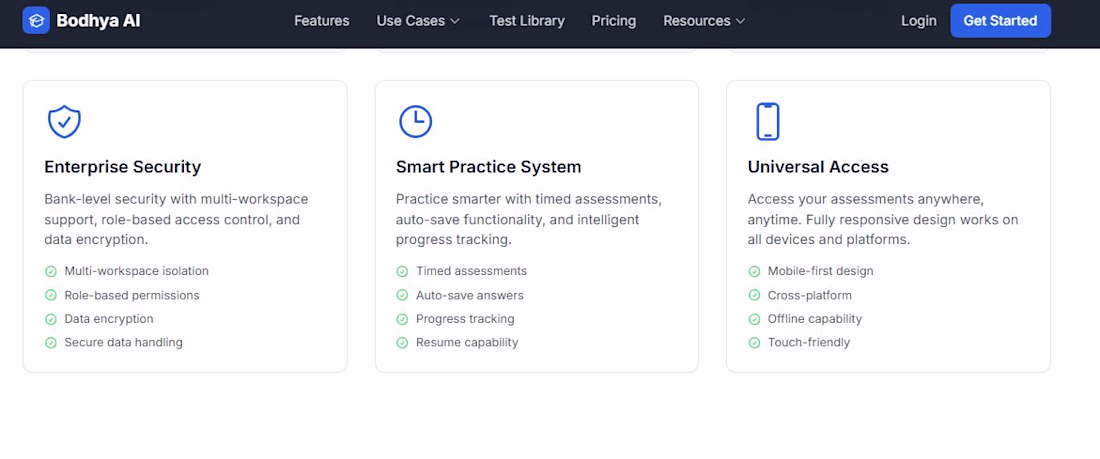Click the Universal Access phone icon
Image resolution: width=1100 pixels, height=459 pixels.
coord(767,121)
